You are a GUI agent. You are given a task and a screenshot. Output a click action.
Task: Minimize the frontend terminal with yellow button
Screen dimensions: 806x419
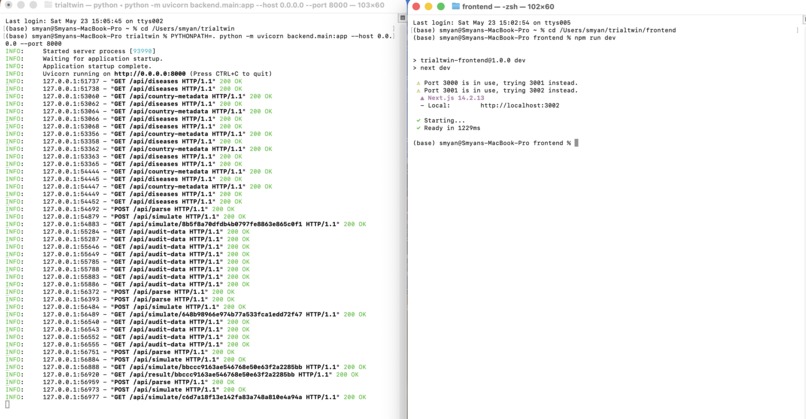click(x=428, y=7)
